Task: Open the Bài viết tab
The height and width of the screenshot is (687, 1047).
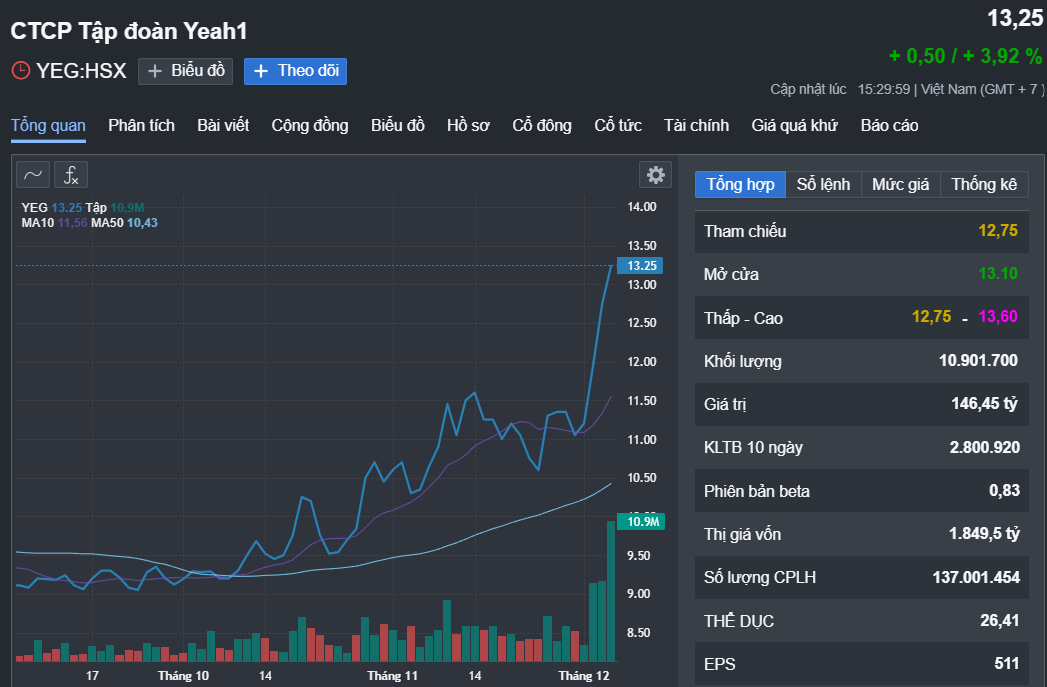Action: click(223, 126)
